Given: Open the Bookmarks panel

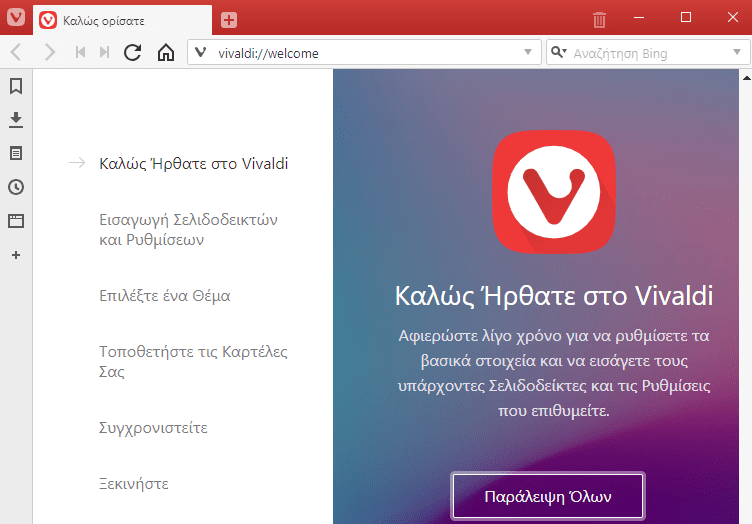Looking at the screenshot, I should pyautogui.click(x=16, y=86).
